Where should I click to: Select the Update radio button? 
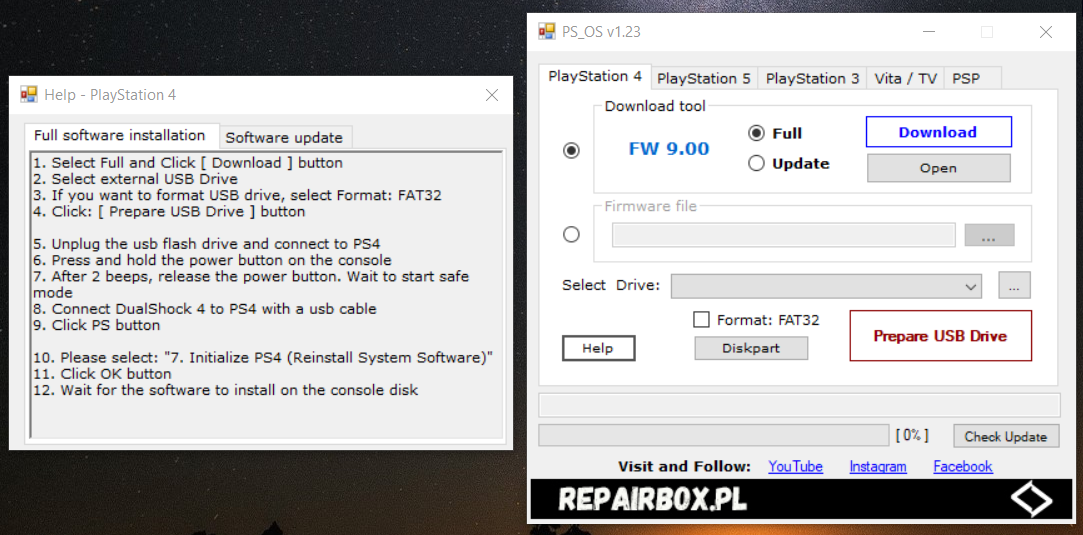[x=757, y=163]
